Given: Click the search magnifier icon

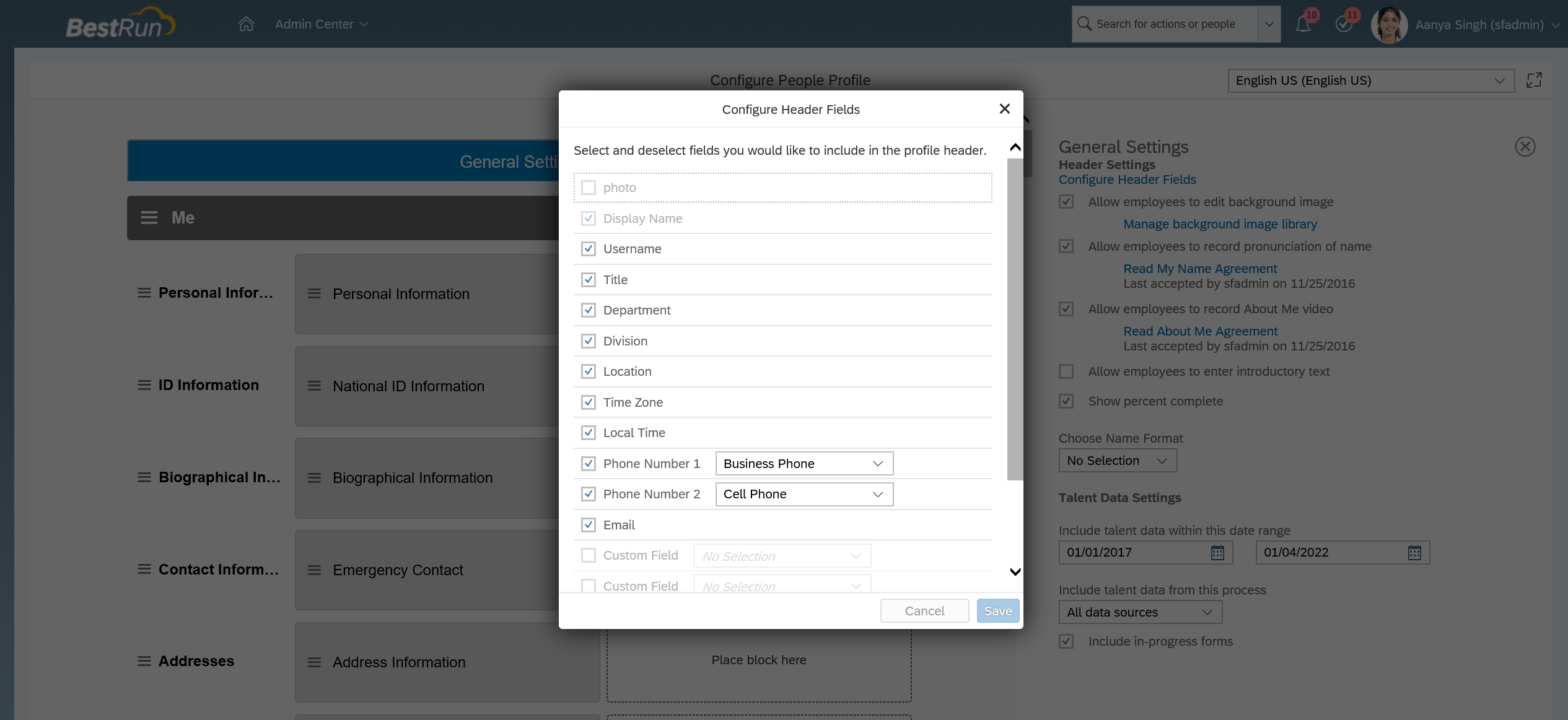Looking at the screenshot, I should pyautogui.click(x=1084, y=24).
